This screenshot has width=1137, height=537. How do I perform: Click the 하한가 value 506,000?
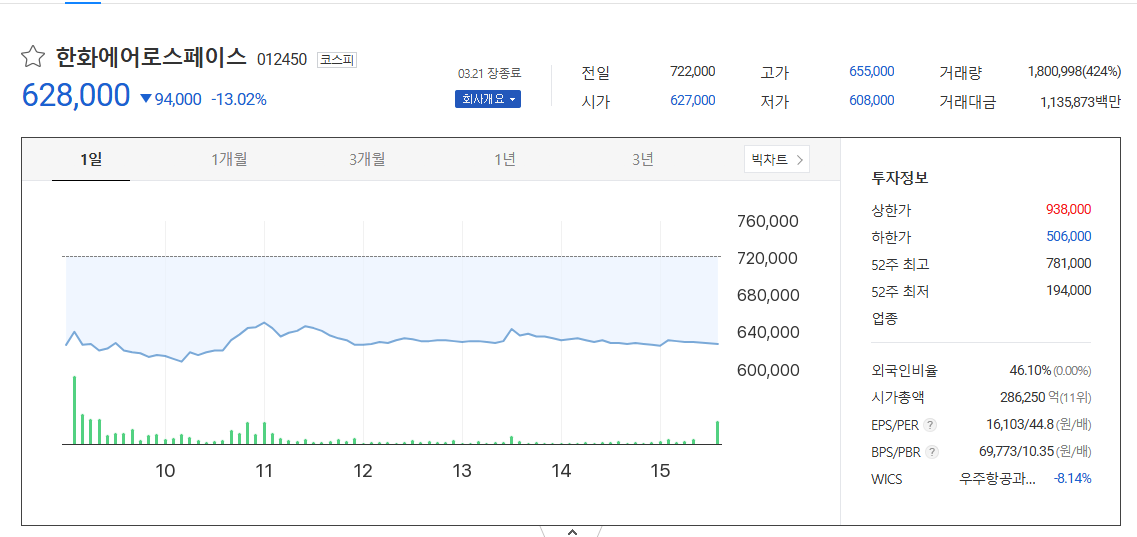point(1068,236)
